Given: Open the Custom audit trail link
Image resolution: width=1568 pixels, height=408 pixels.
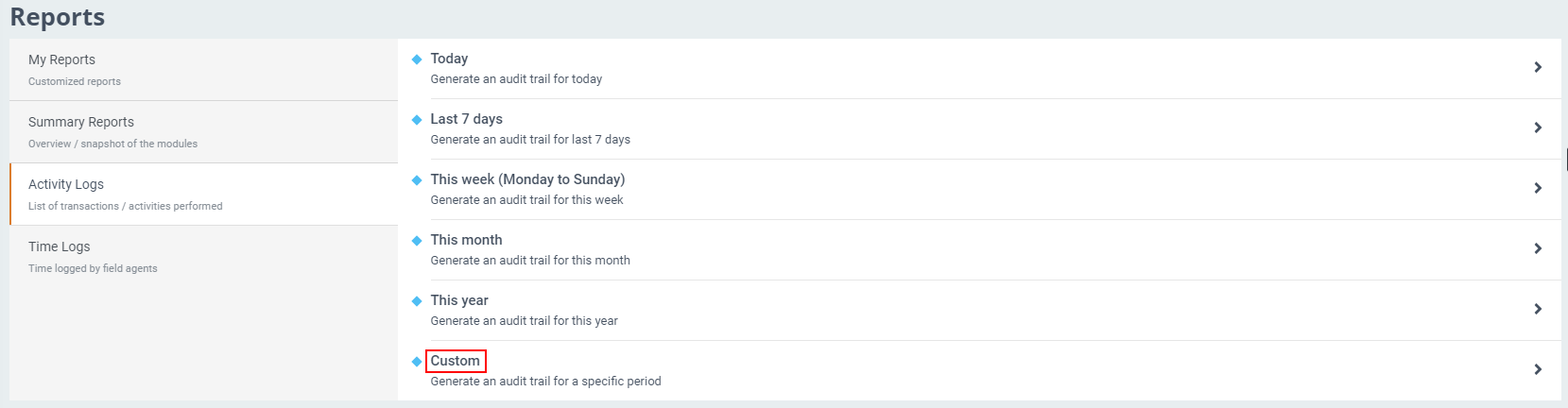Looking at the screenshot, I should tap(456, 361).
